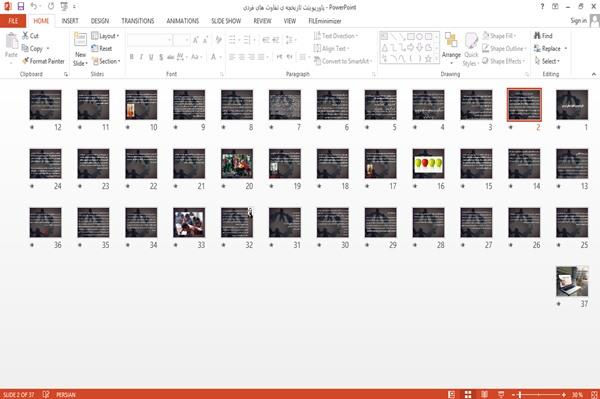Activate the Format Painter brush
Image resolution: width=600 pixels, height=399 pixels.
(x=25, y=61)
